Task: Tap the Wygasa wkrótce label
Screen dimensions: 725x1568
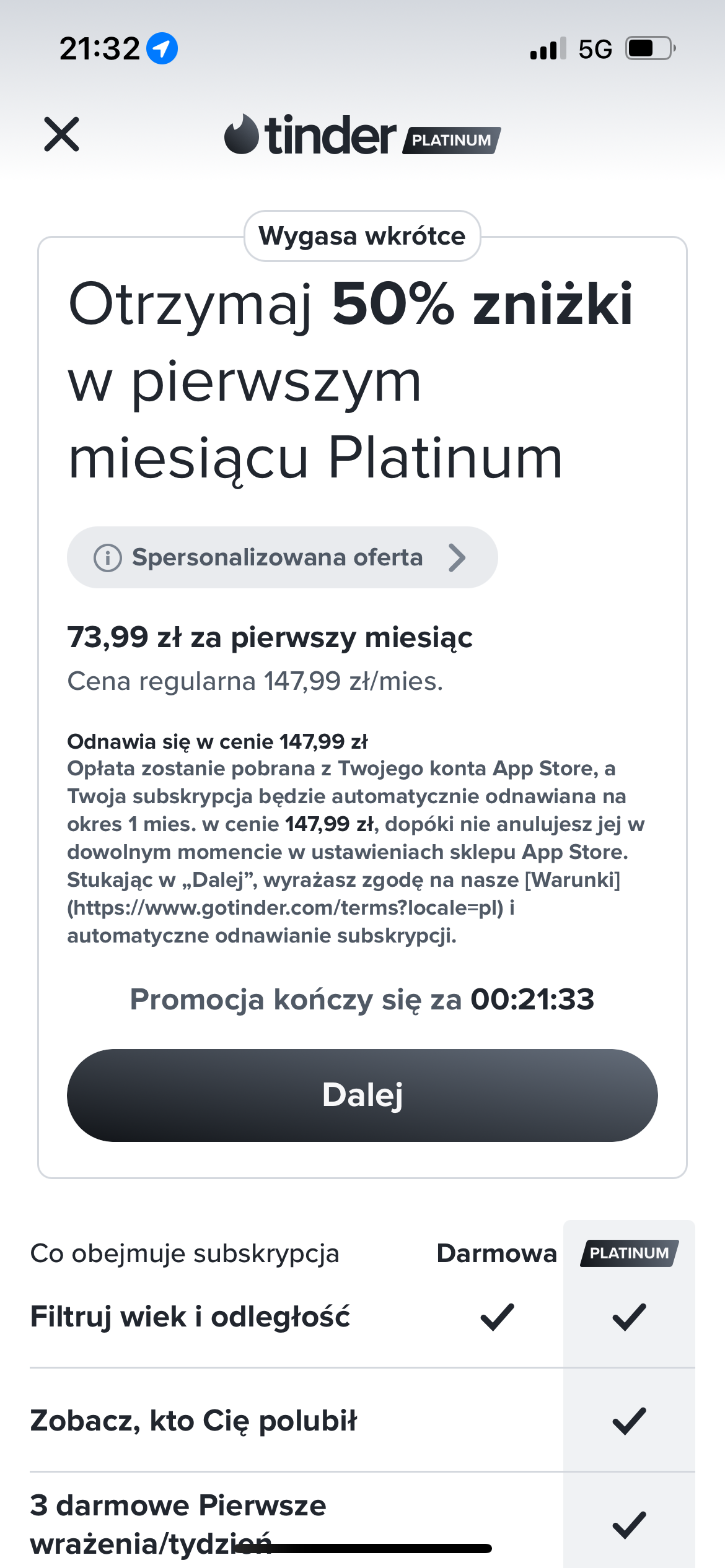Action: coord(362,236)
